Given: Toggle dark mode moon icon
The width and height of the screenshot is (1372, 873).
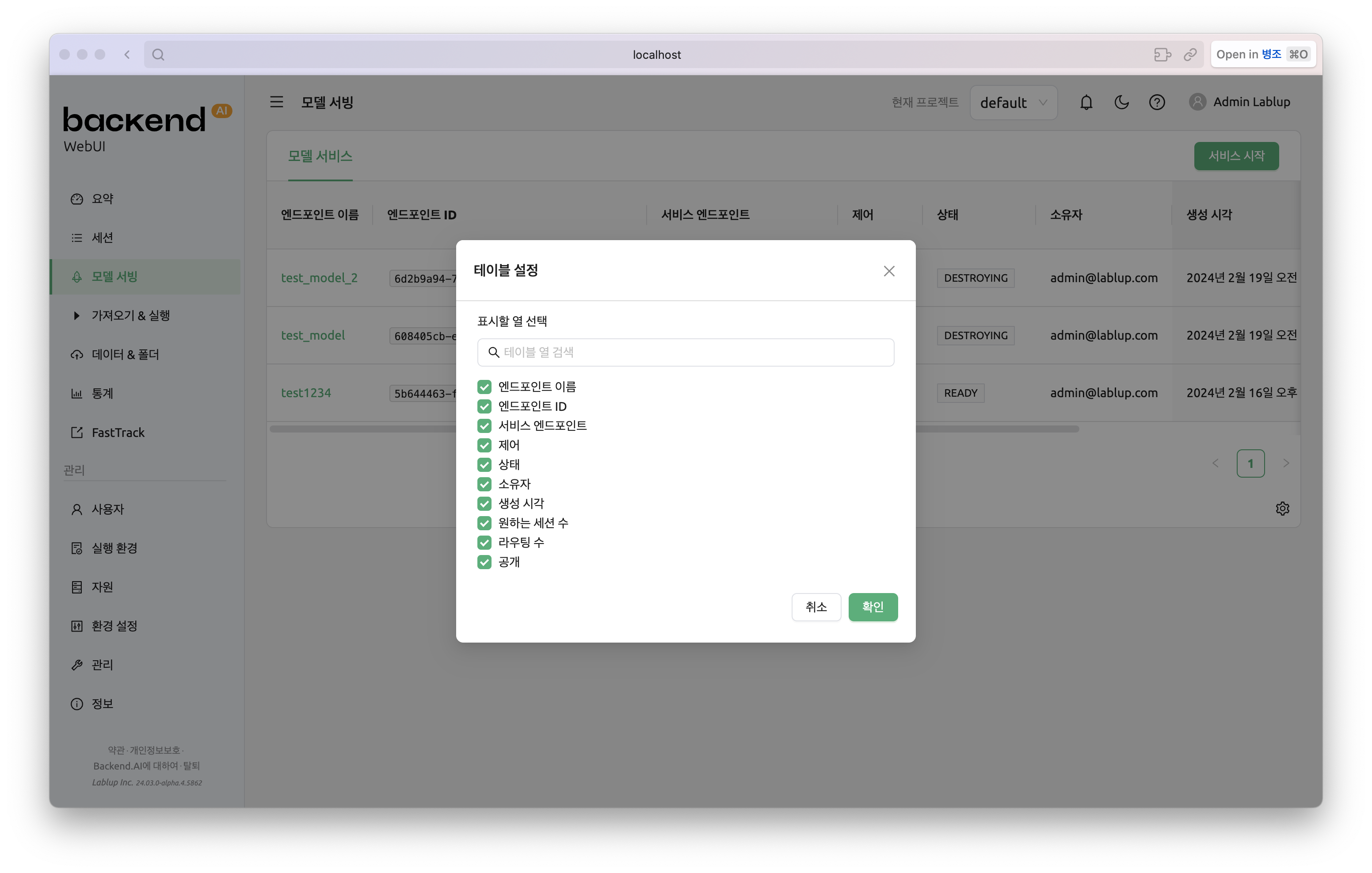Looking at the screenshot, I should 1121,102.
